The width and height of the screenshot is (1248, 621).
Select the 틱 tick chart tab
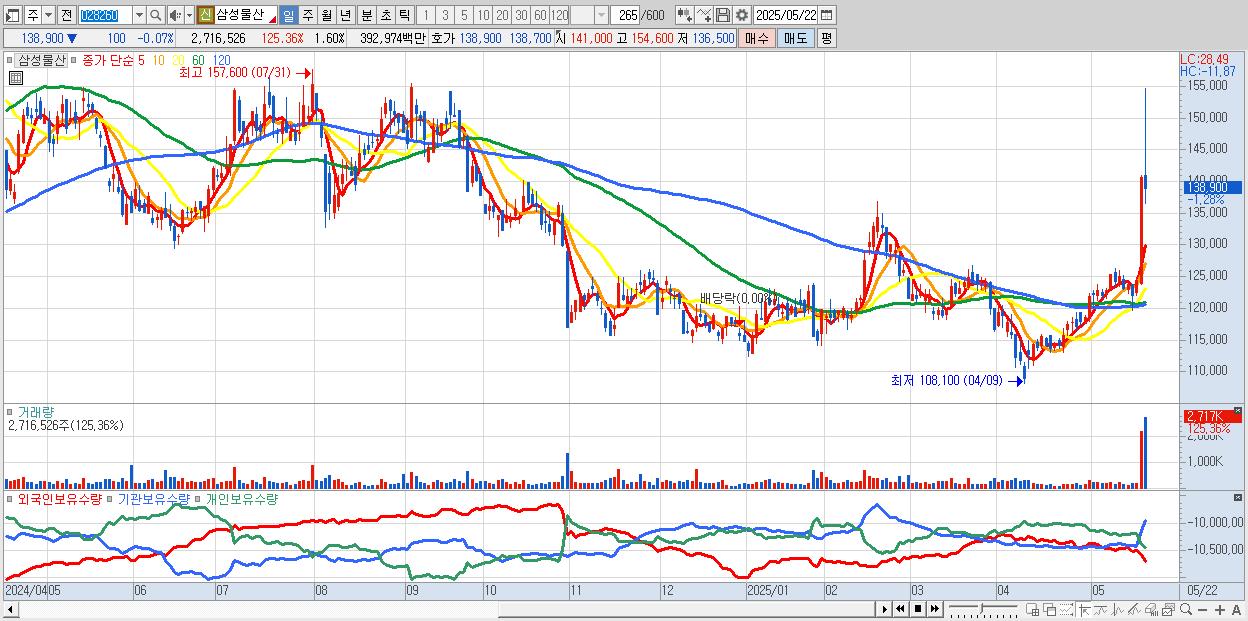coord(404,15)
